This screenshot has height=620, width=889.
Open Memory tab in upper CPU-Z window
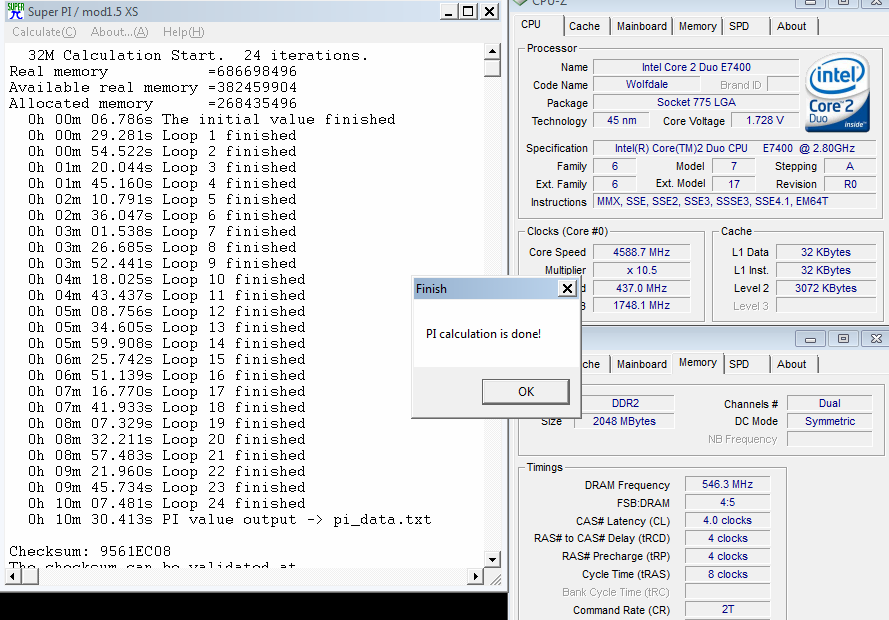[697, 26]
